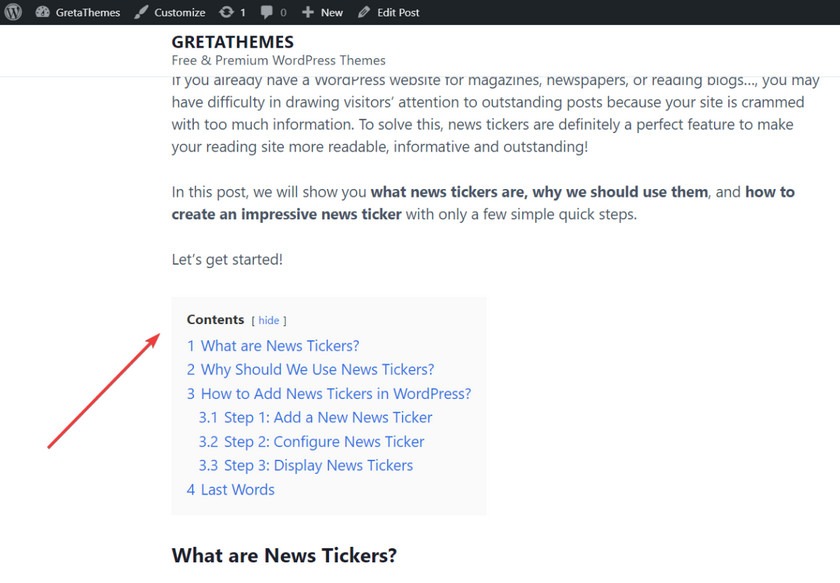Go to Step 2: Configure News Ticker
The height and width of the screenshot is (583, 840).
pyautogui.click(x=311, y=442)
